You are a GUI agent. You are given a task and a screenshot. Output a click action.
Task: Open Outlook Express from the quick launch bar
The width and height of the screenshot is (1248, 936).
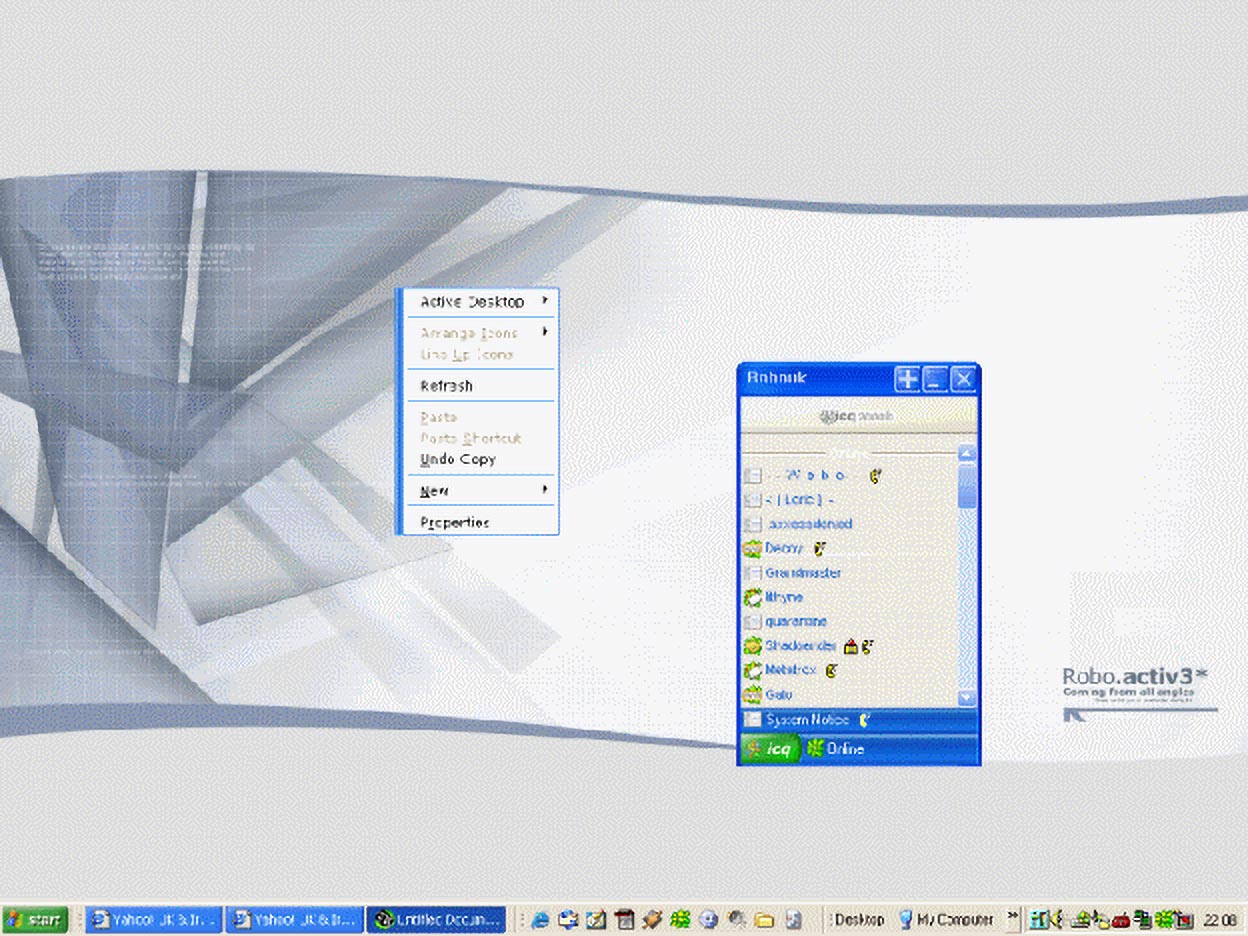point(567,920)
